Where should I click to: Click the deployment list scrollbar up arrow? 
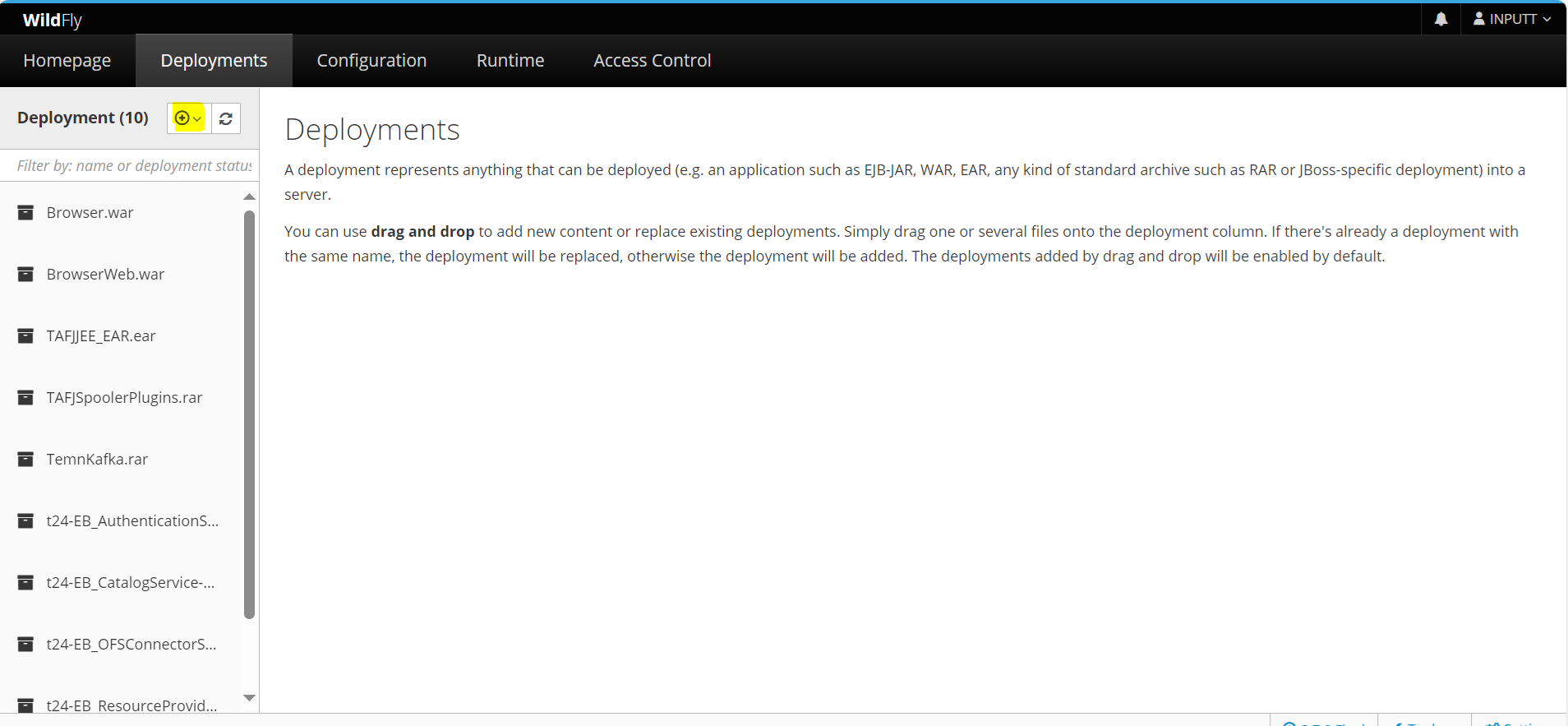[x=250, y=197]
